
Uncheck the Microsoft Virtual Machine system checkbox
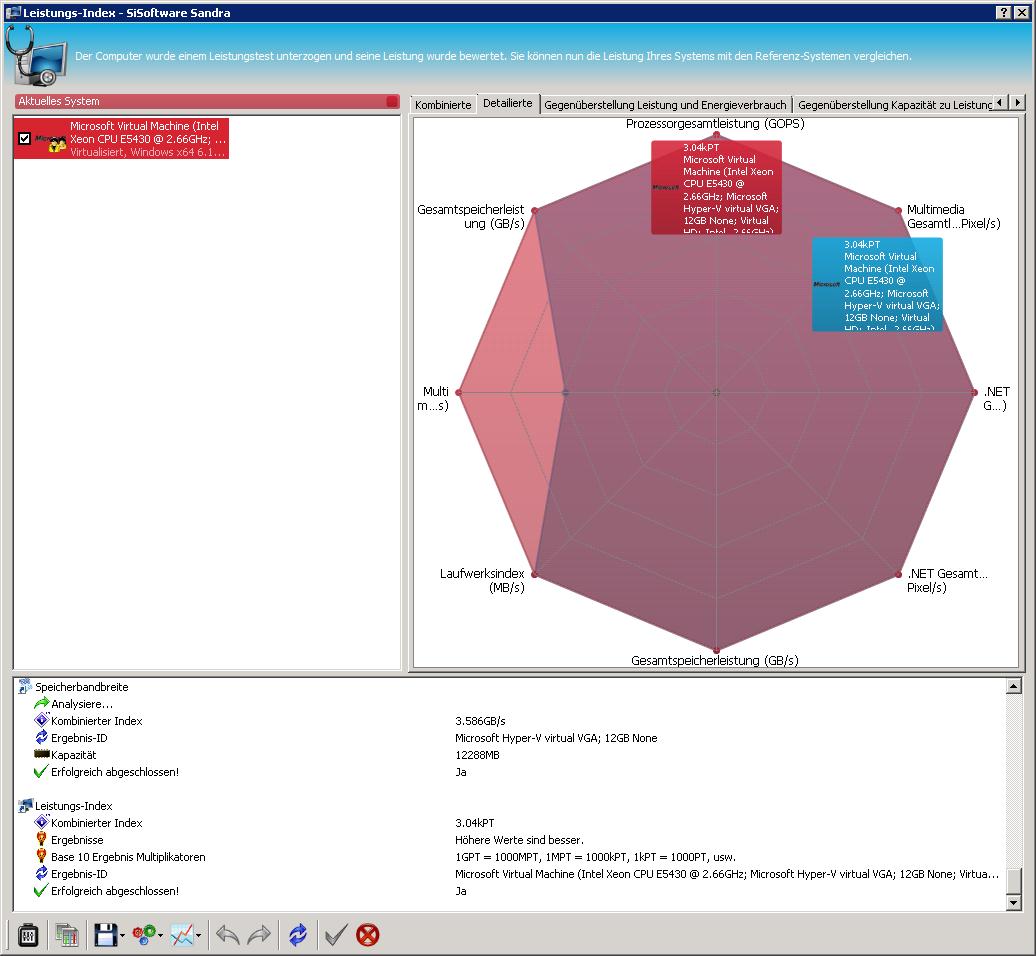click(25, 139)
